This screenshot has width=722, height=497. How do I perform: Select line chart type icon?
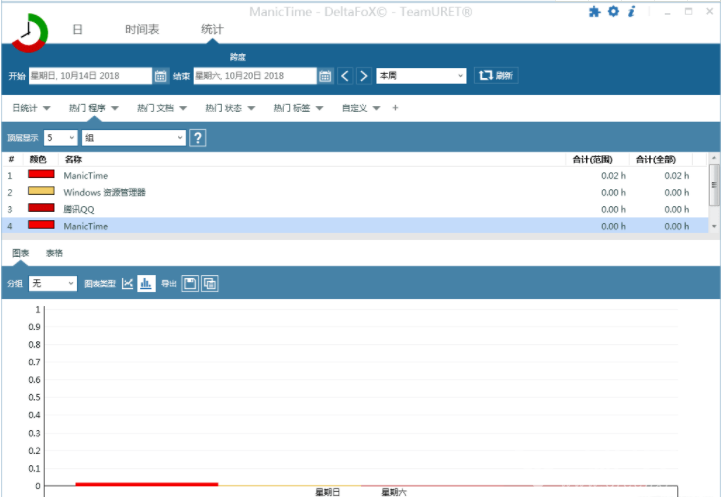[128, 283]
